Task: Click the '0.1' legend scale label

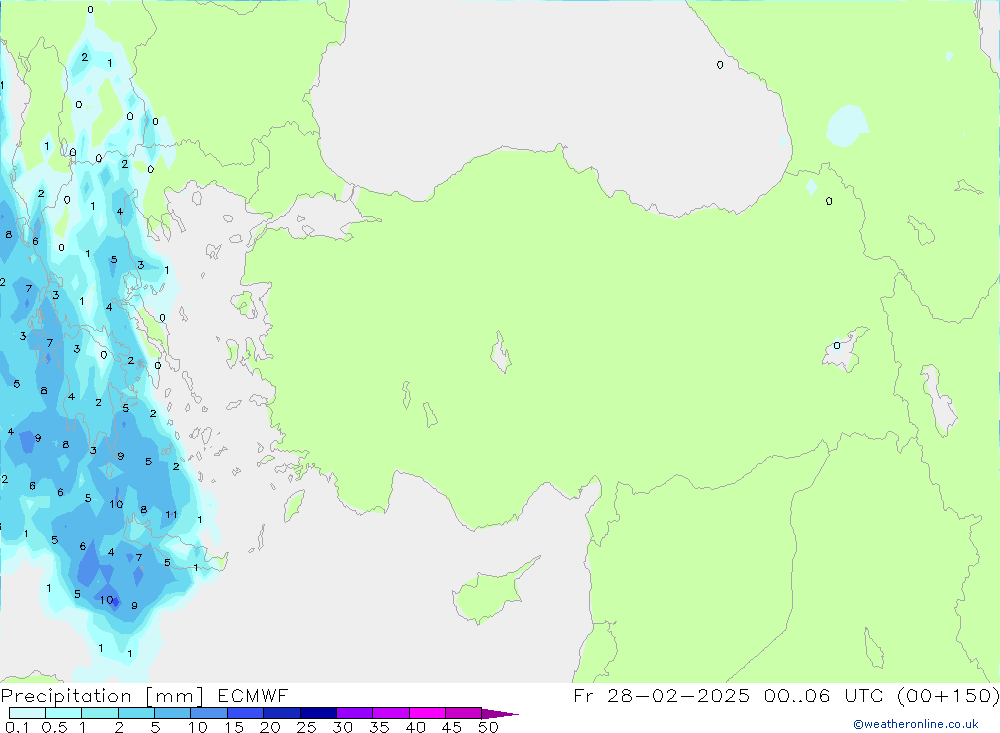Action: point(17,727)
